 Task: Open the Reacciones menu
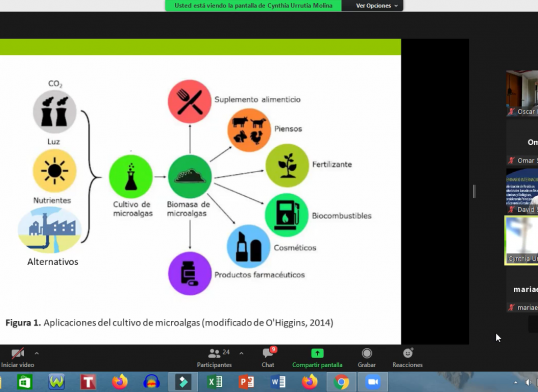click(408, 358)
